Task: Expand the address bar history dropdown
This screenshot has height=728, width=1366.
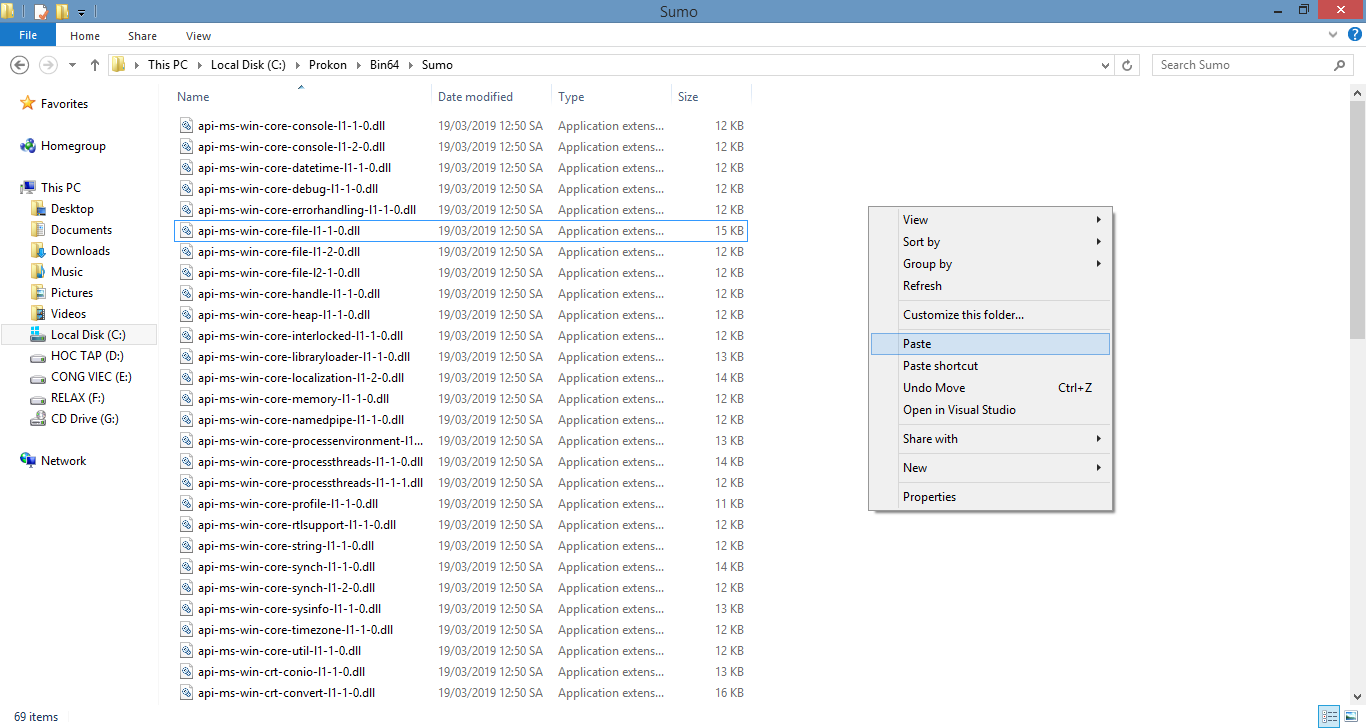Action: [x=1105, y=65]
